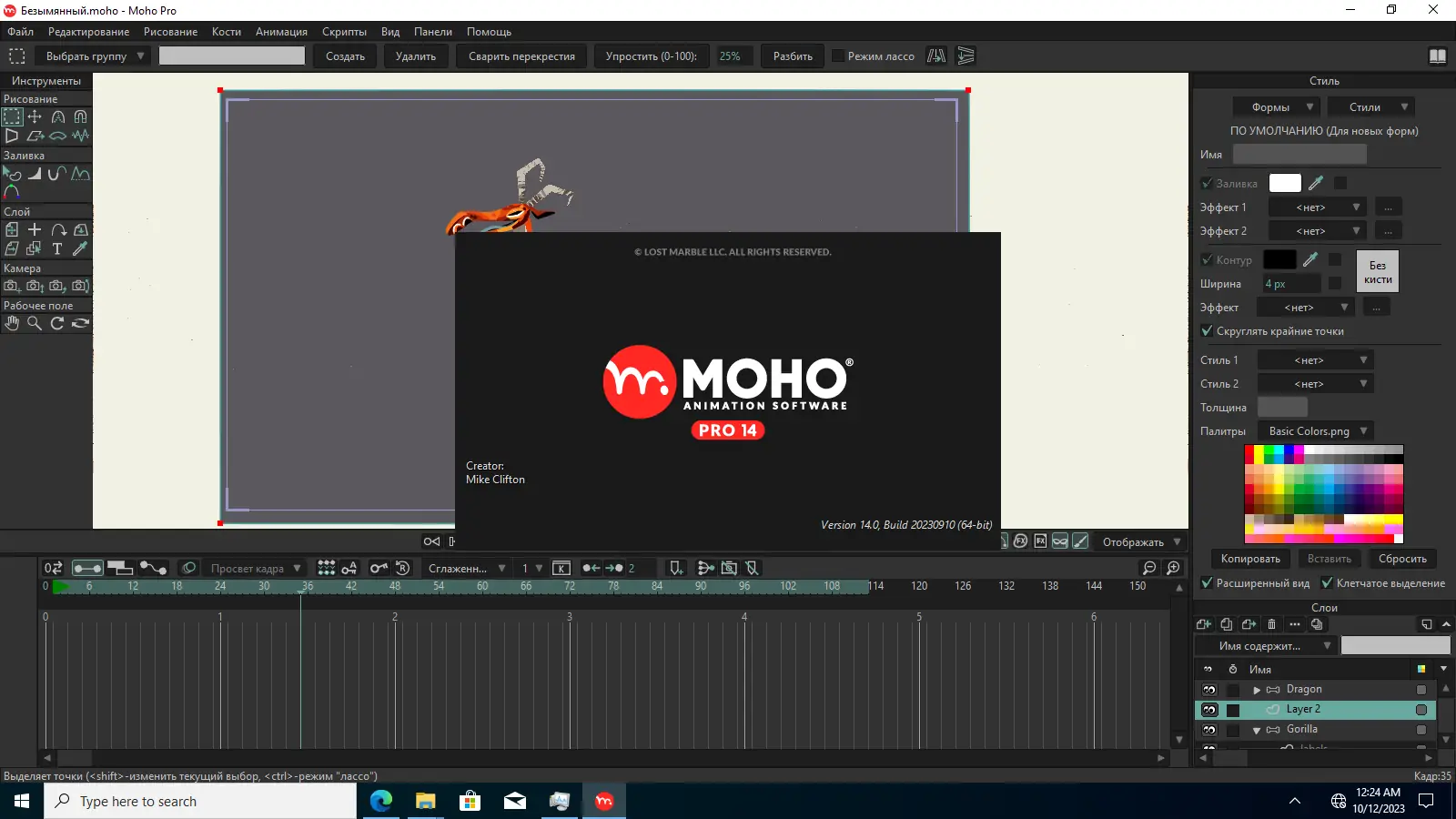Open the Style 1 dropdown
Screen dimensions: 1456x819
coord(1315,360)
